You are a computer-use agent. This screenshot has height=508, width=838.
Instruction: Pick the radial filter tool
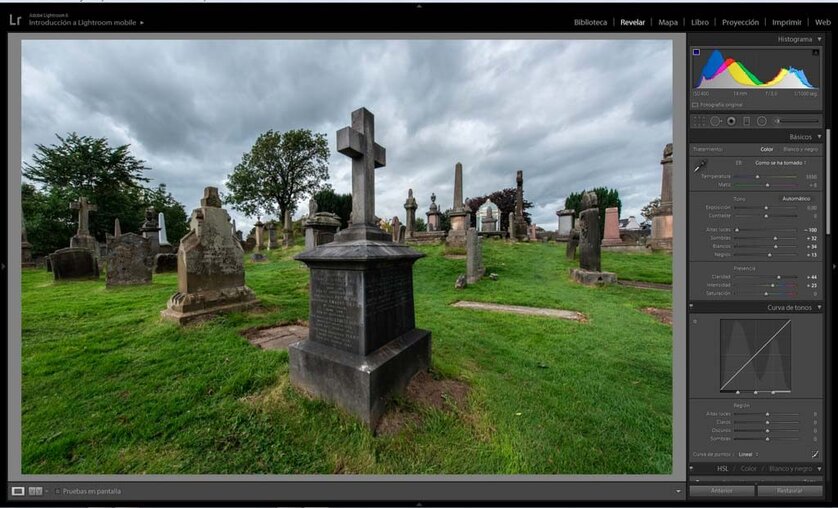coord(761,121)
